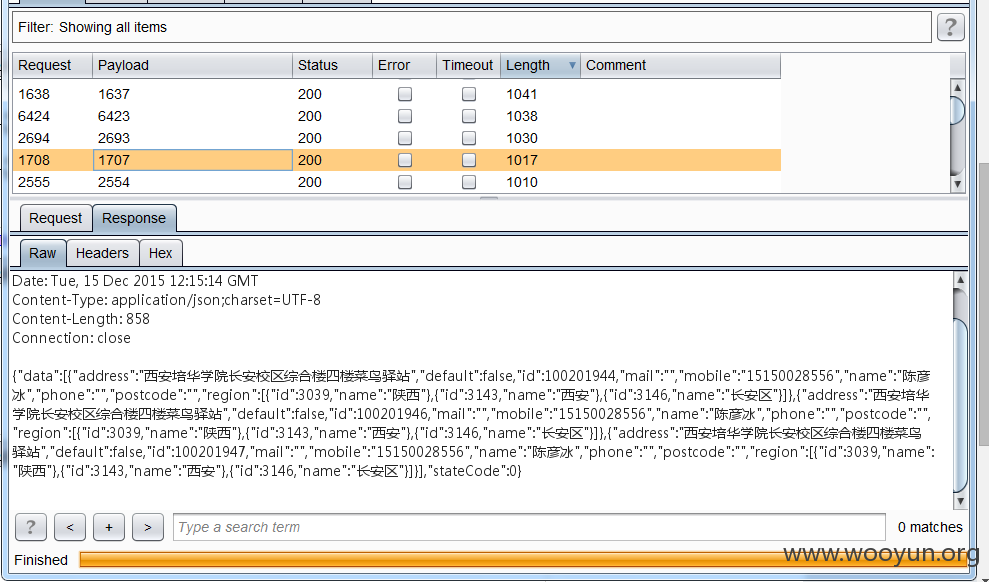Select the Hex view tab
The height and width of the screenshot is (582, 989).
(160, 253)
